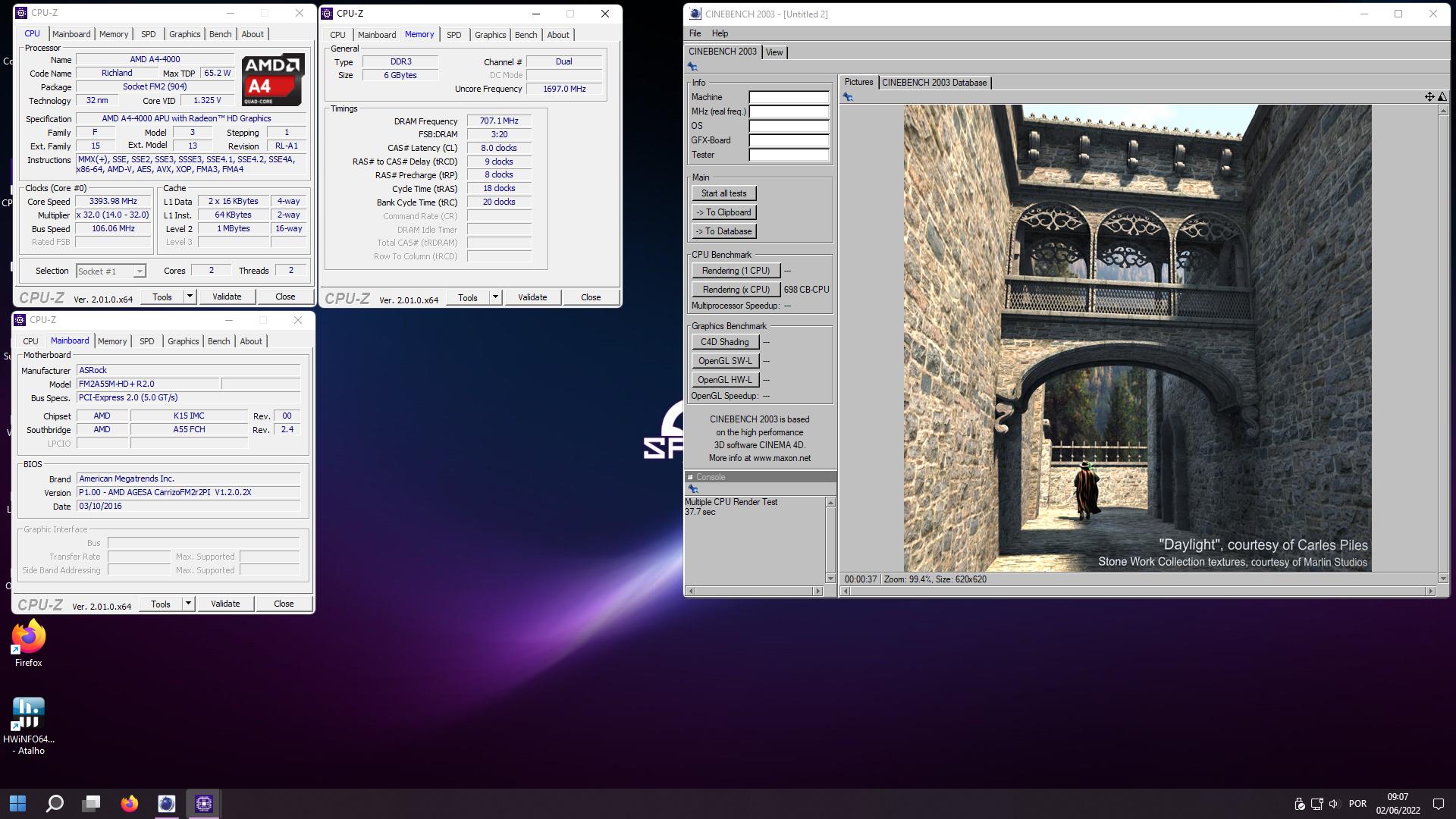Select Graphics tab in CPU-Z Mainboard window
This screenshot has height=819, width=1456.
click(184, 341)
